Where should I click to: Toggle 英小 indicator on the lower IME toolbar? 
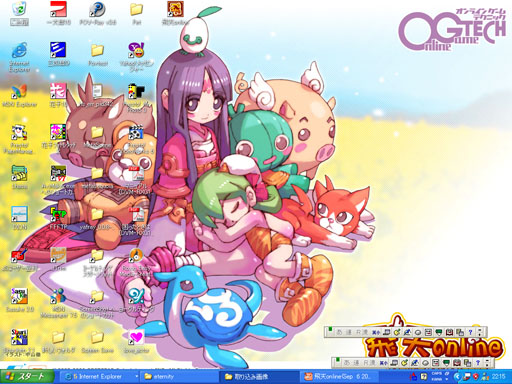coord(384,362)
